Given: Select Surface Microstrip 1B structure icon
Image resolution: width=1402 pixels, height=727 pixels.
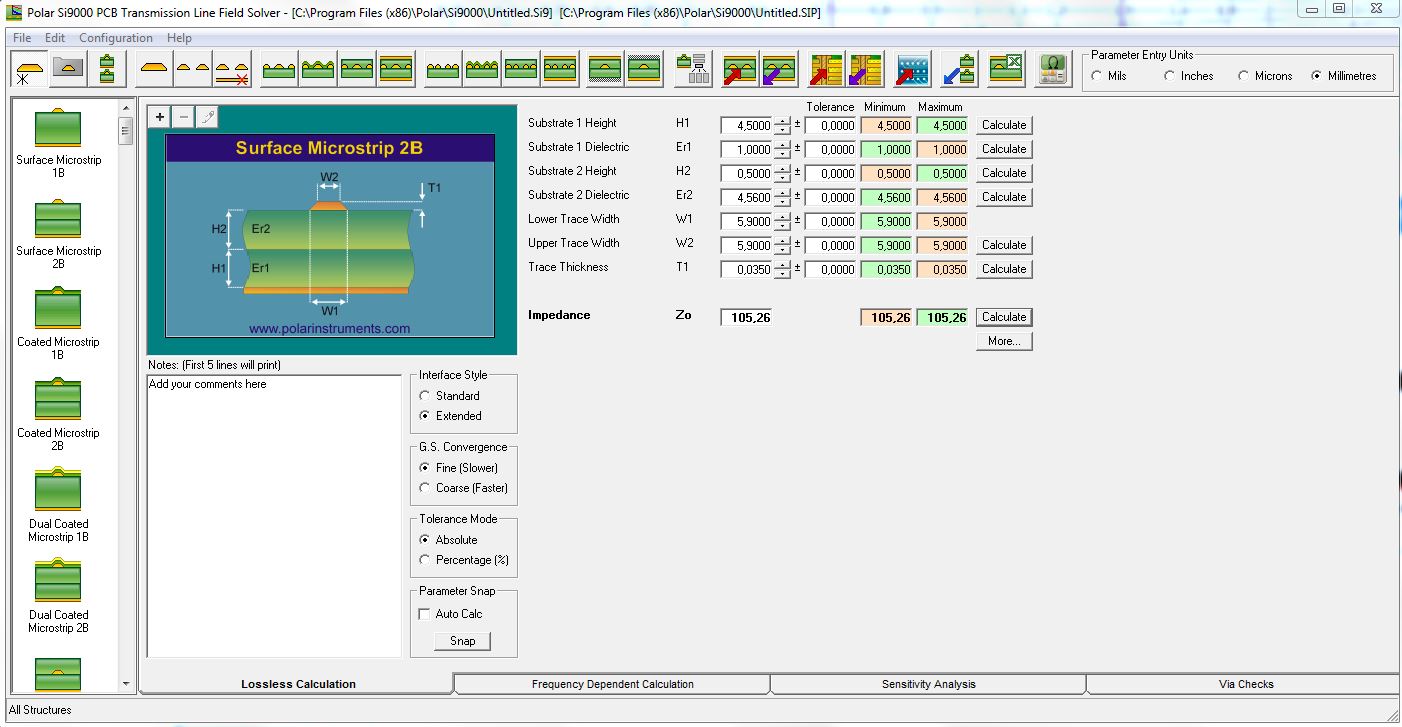Looking at the screenshot, I should pos(58,128).
